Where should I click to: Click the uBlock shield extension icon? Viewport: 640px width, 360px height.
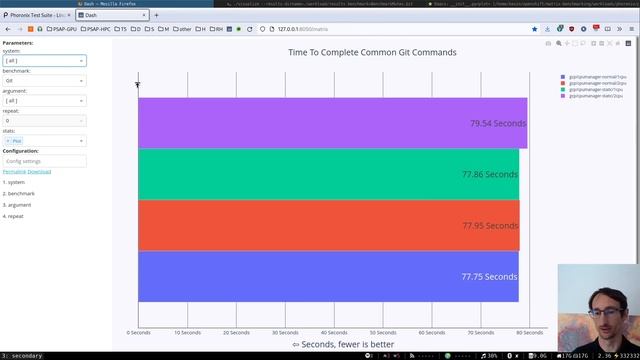(571, 29)
